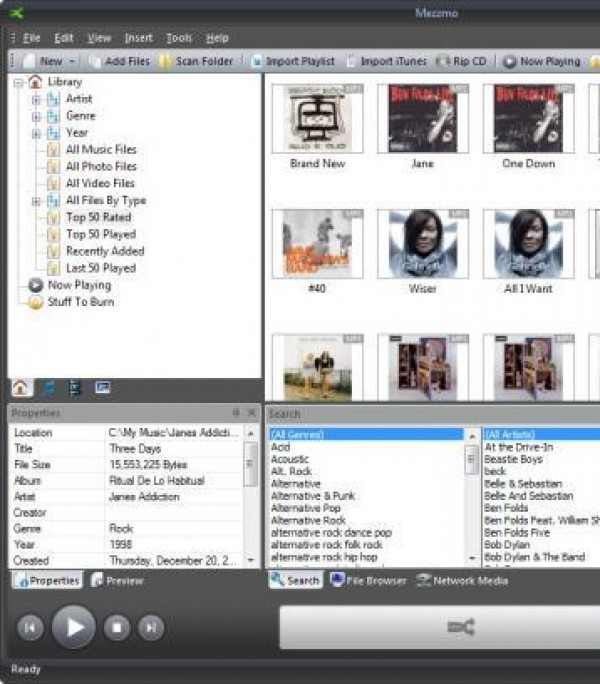This screenshot has height=684, width=600.
Task: Close the Properties panel
Action: click(252, 412)
